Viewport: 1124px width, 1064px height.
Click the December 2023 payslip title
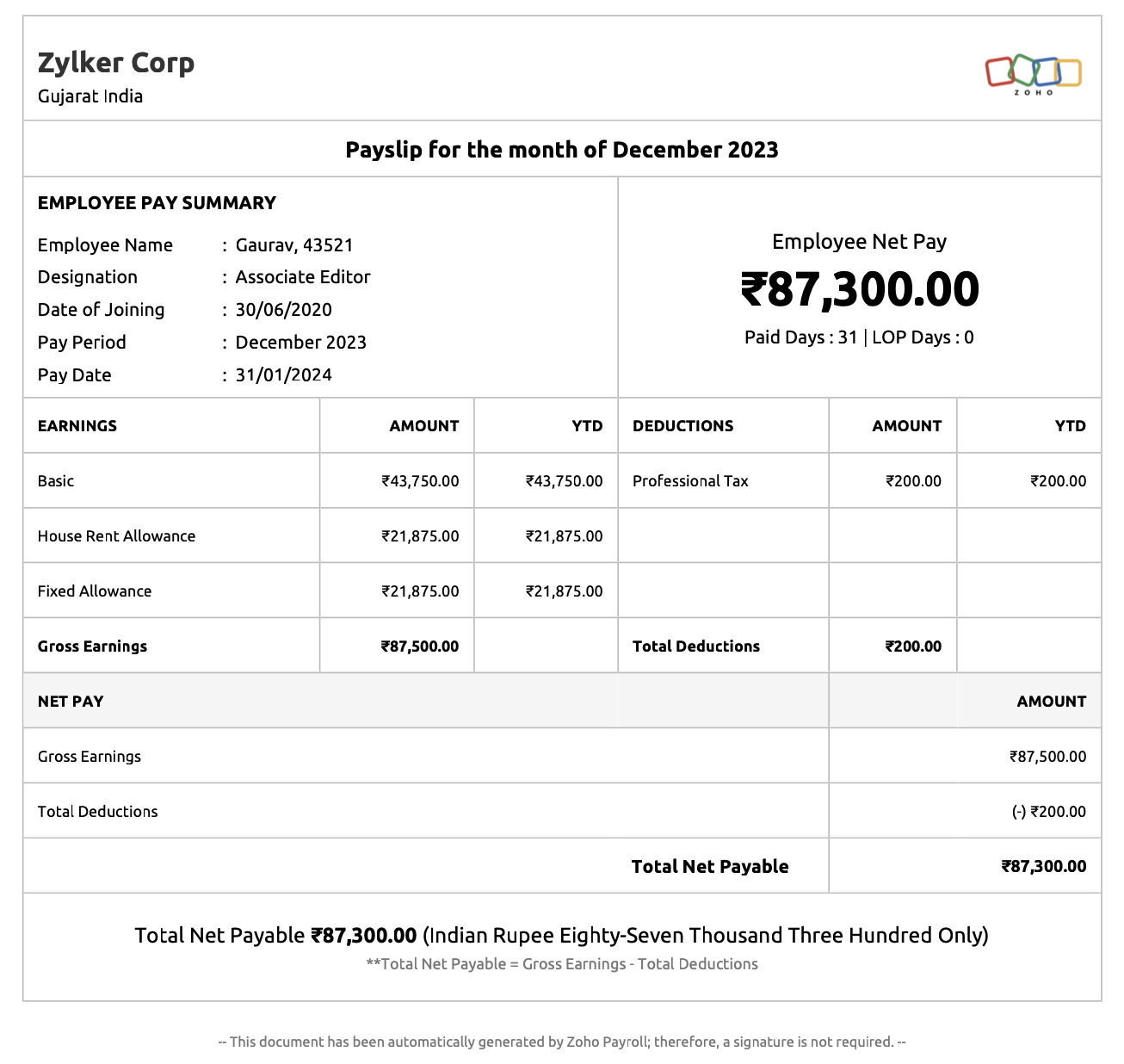[561, 150]
